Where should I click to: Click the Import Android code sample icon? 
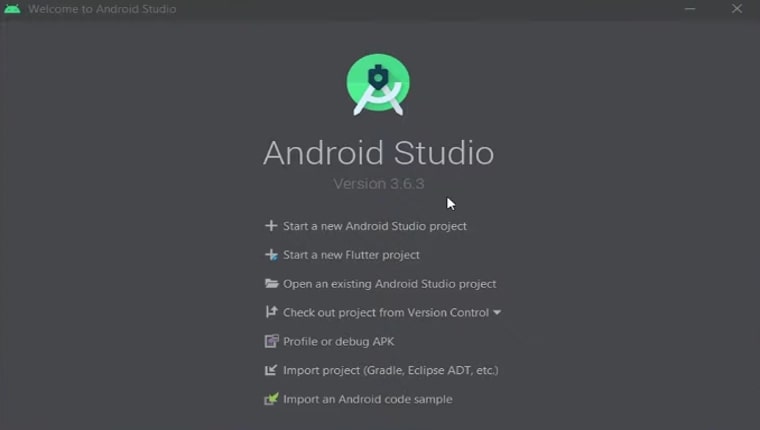tap(271, 399)
